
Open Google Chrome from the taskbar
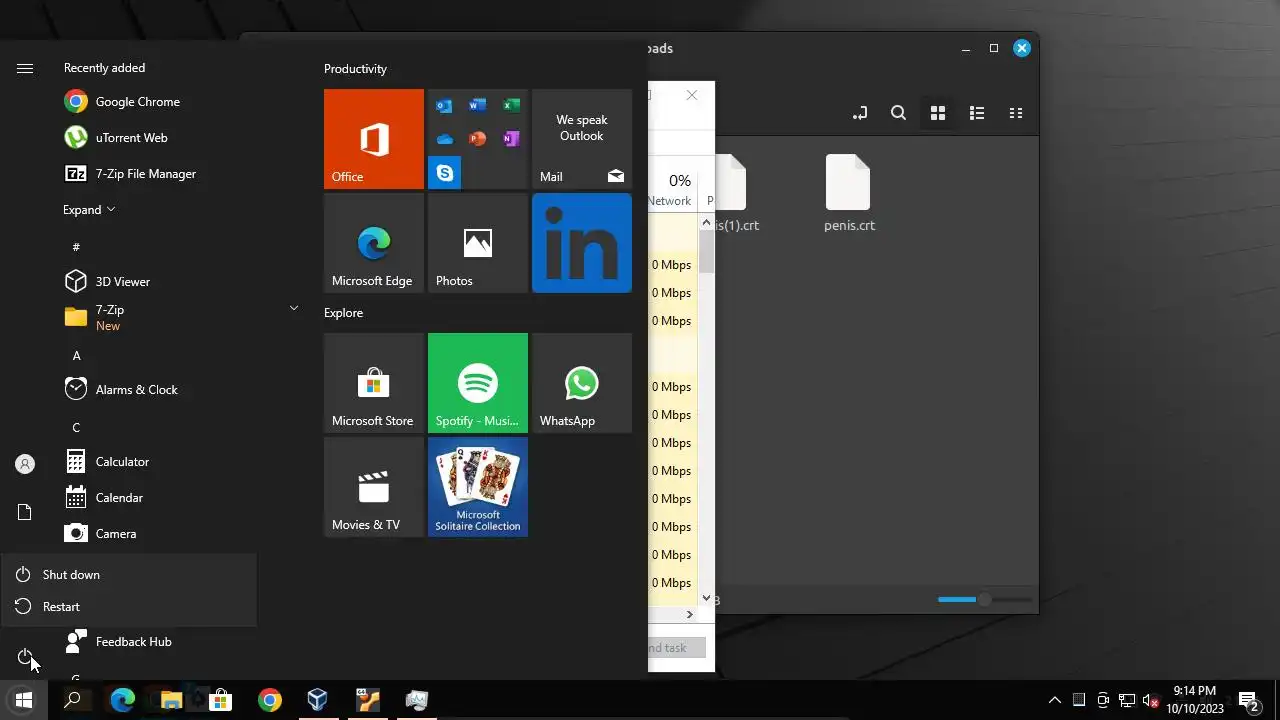pos(269,700)
